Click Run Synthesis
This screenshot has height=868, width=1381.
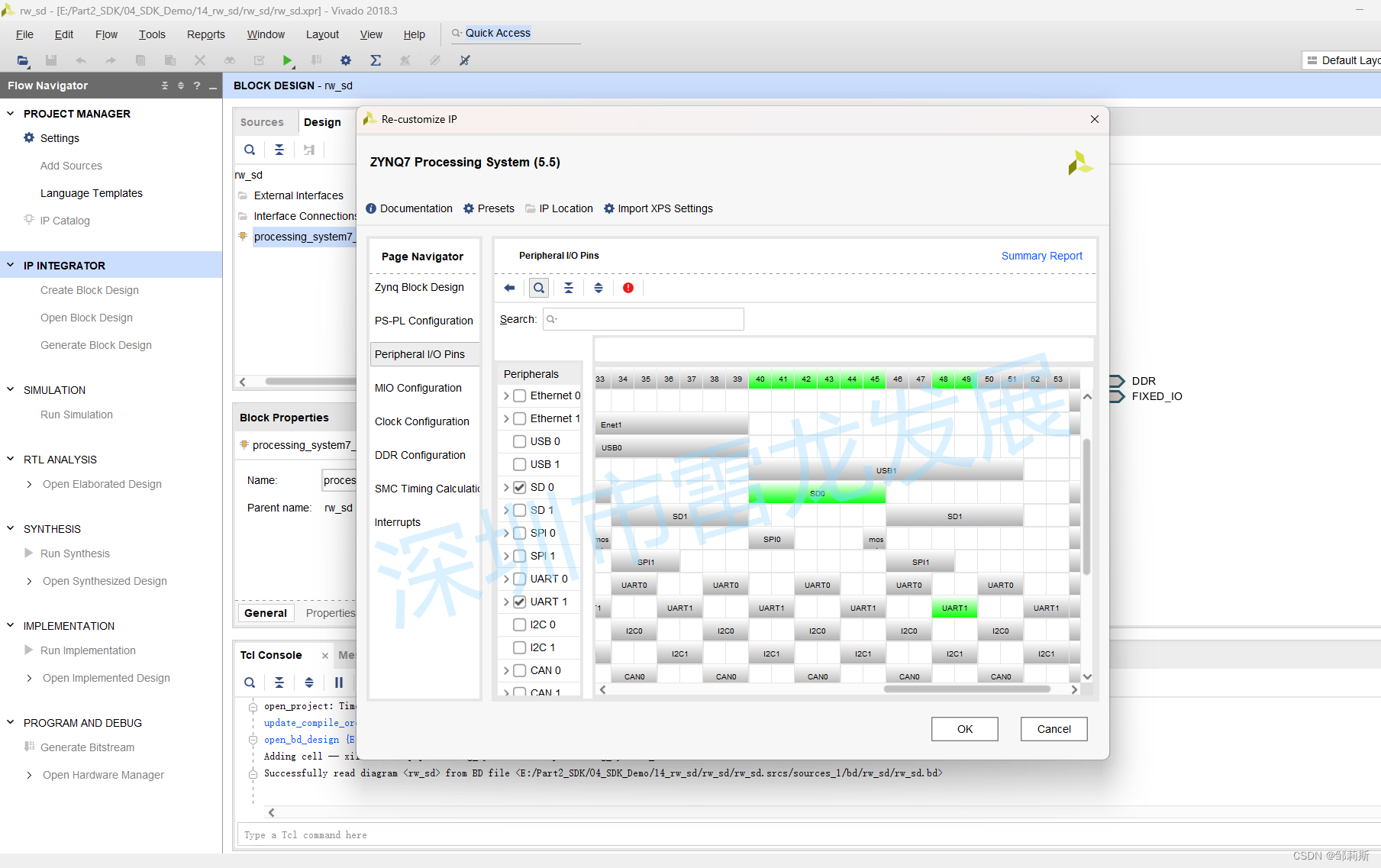point(75,553)
